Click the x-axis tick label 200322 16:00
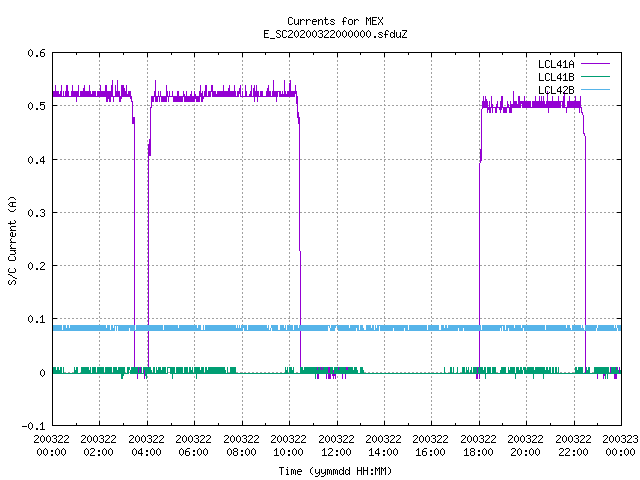 pos(431,446)
